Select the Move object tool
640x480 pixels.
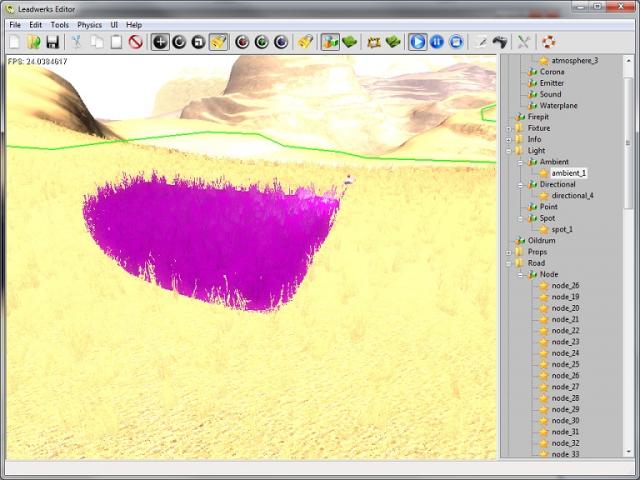pyautogui.click(x=160, y=42)
